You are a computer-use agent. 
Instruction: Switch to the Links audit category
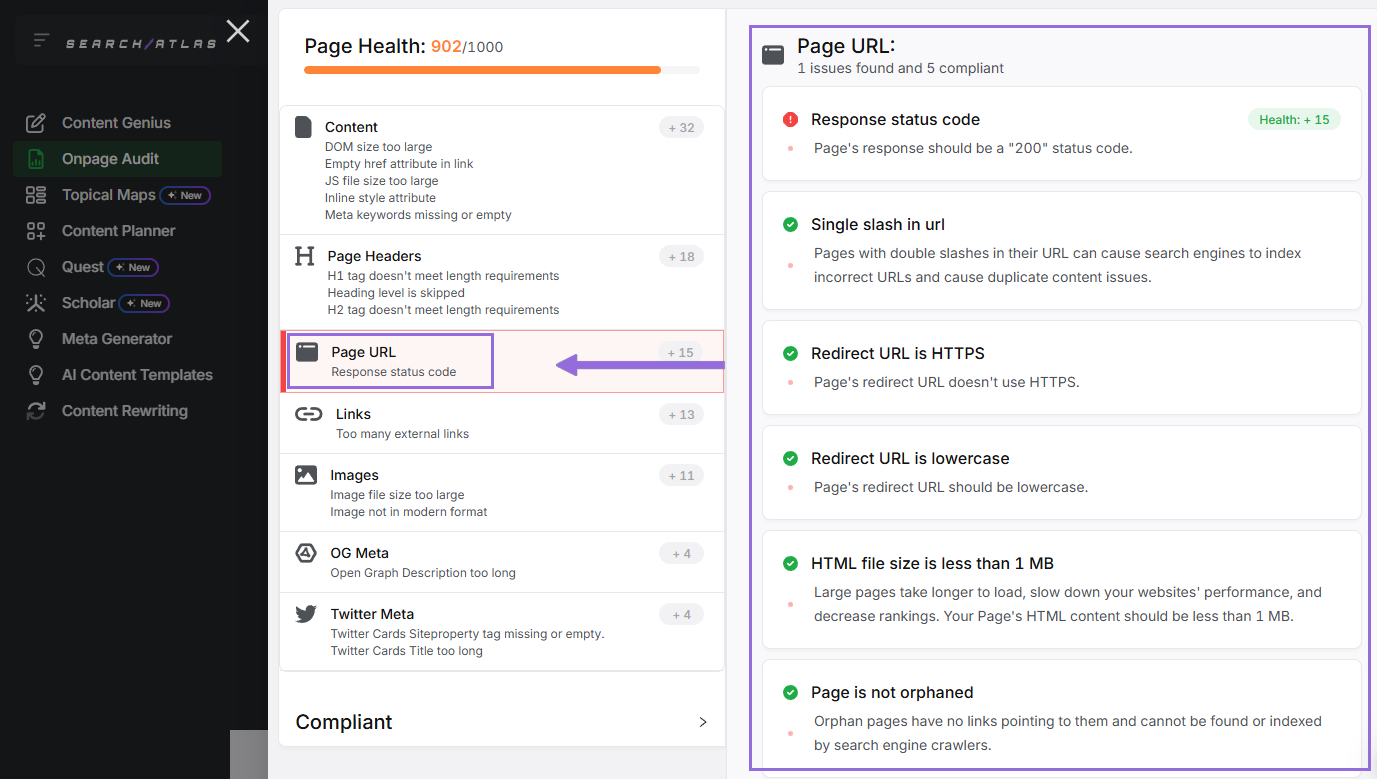pos(353,413)
